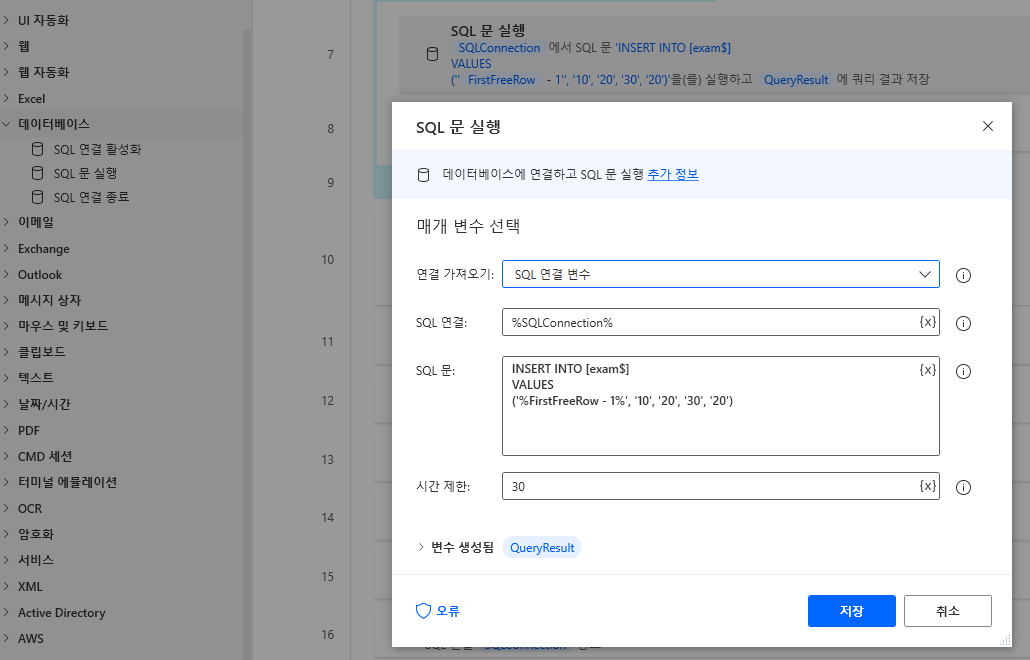Expand the 변수 생성됨 section
Image resolution: width=1030 pixels, height=660 pixels.
[420, 547]
